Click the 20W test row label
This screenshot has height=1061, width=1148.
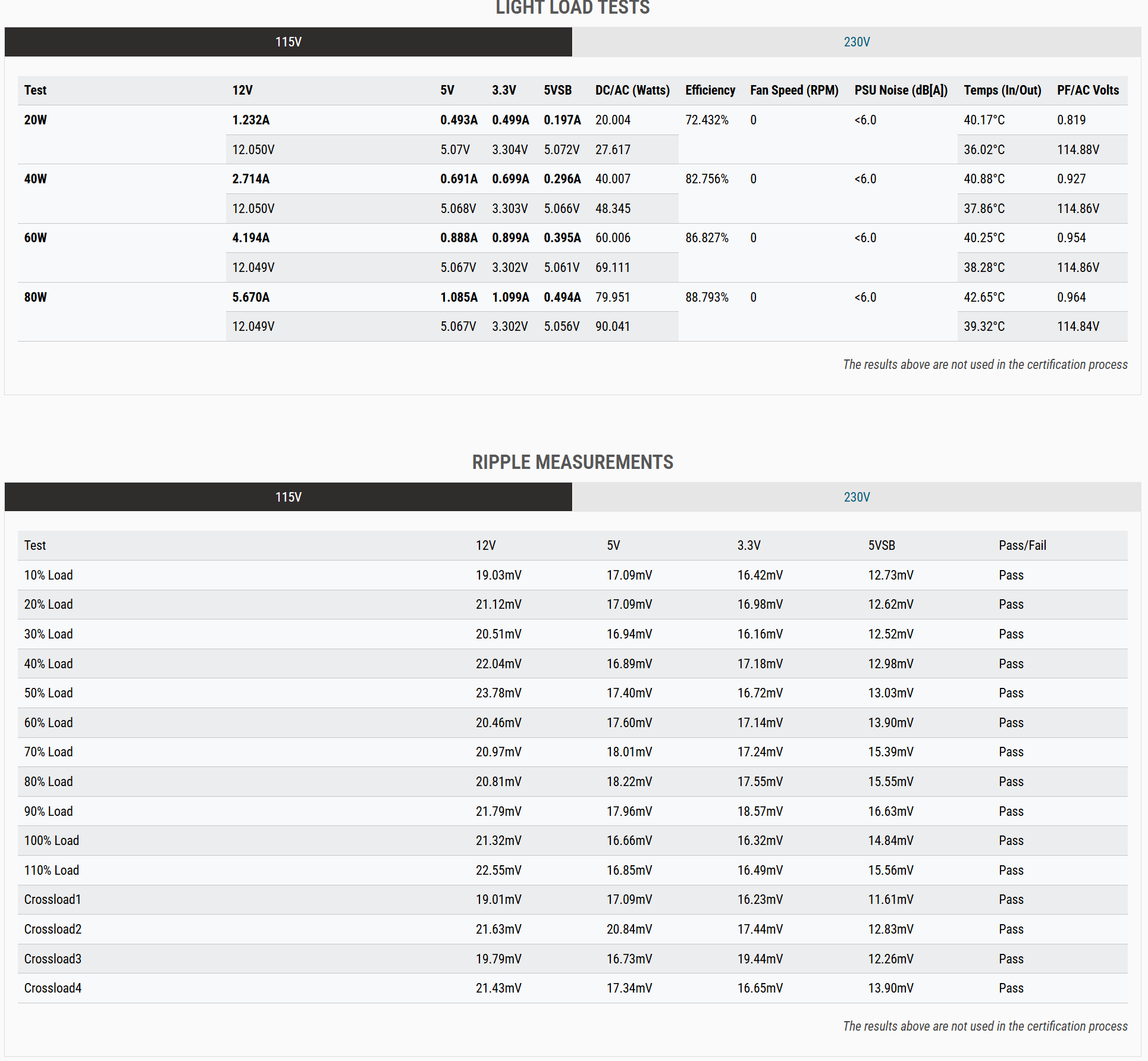pos(35,120)
